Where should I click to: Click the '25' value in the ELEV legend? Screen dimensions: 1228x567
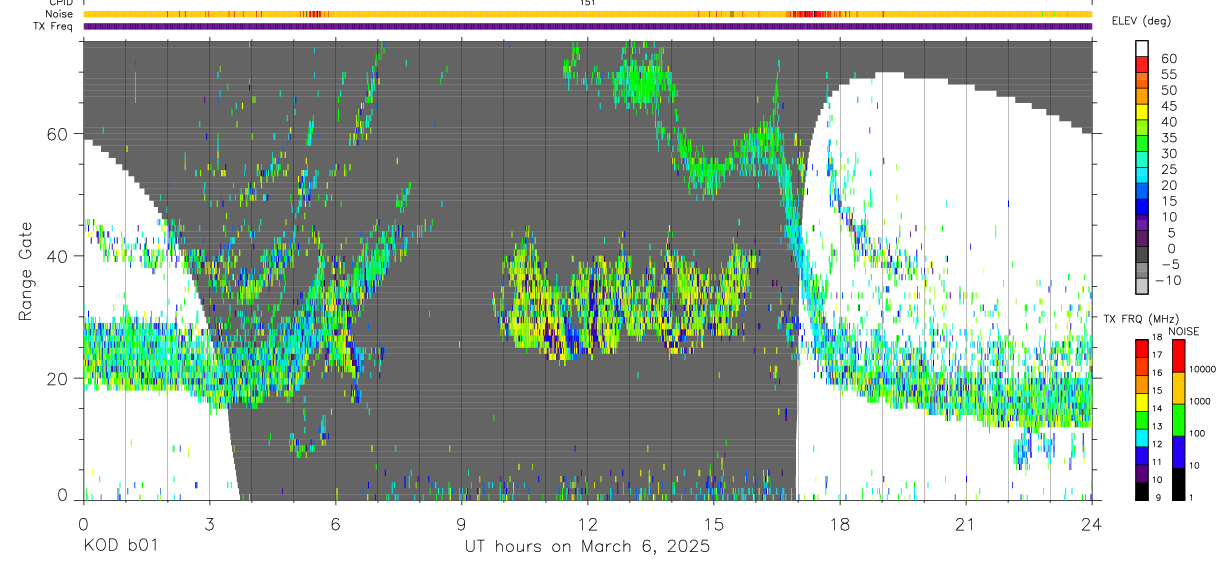tap(1168, 169)
